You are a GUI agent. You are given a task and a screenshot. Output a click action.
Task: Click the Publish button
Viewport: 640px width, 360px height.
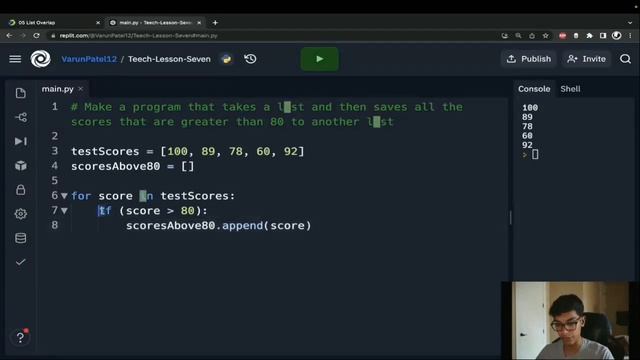click(x=529, y=59)
